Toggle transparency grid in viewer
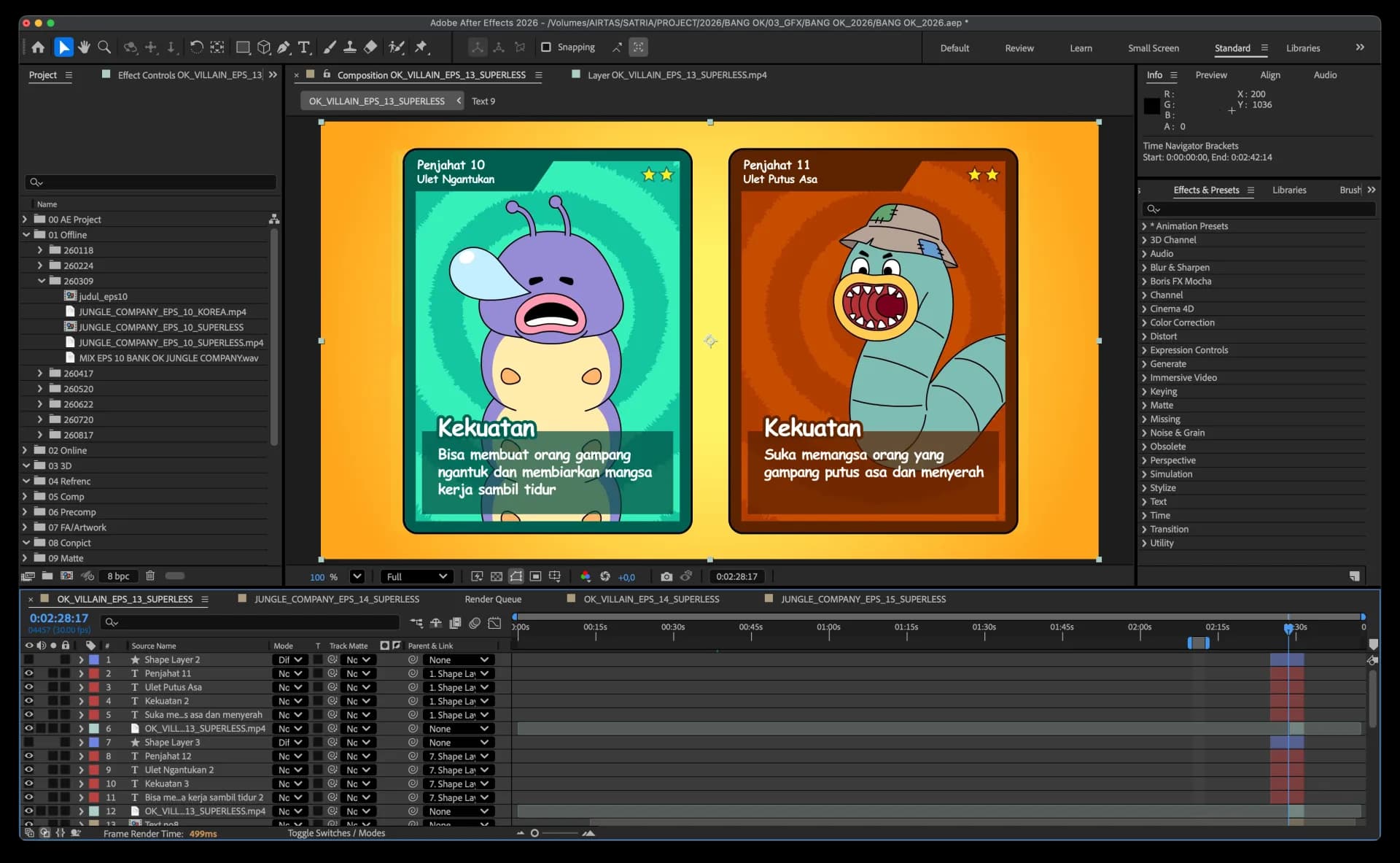 point(497,576)
